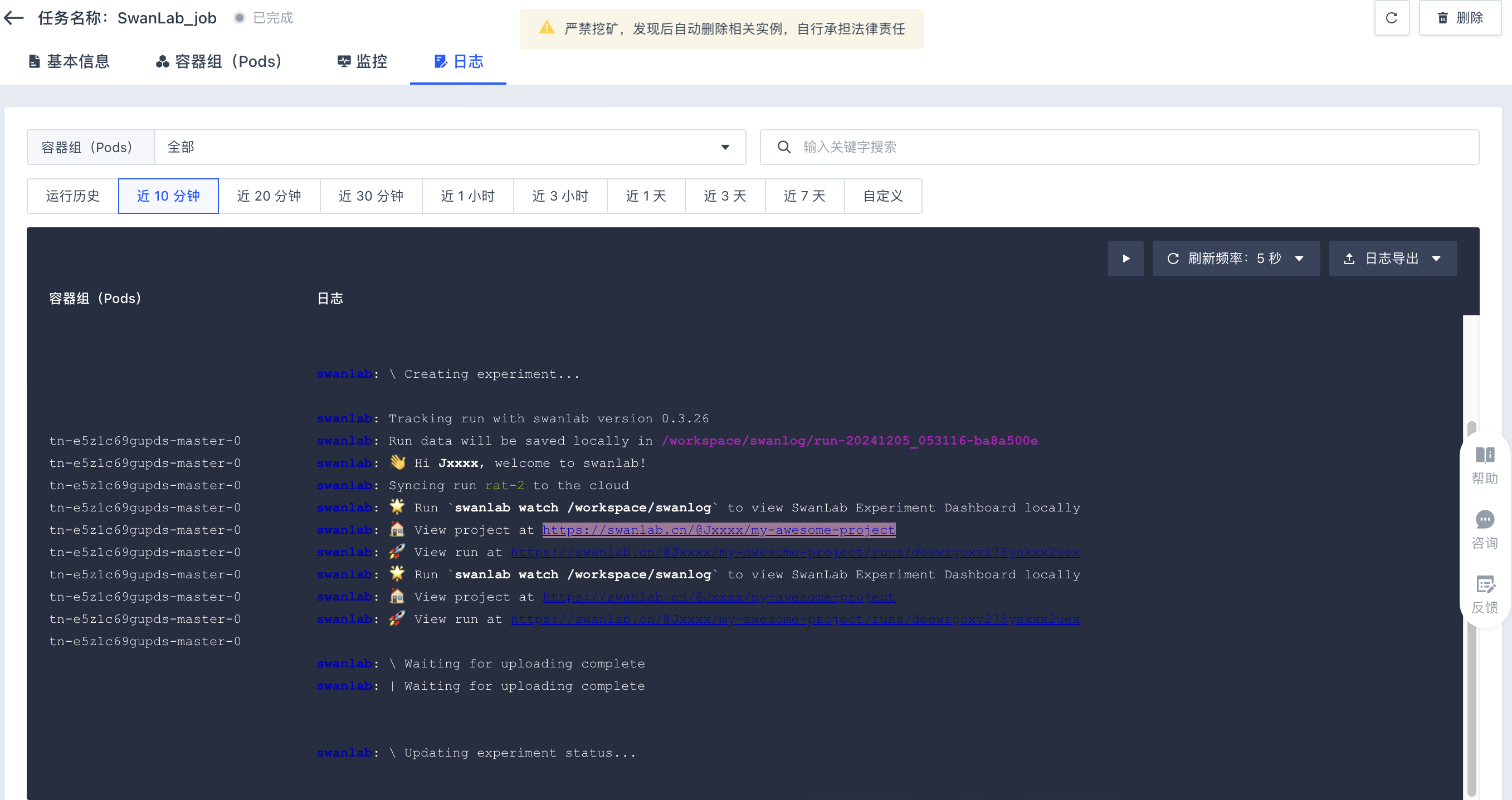Switch to the 容器组 (Pods) tab
Screen dimensions: 1512x800
pyautogui.click(x=218, y=62)
